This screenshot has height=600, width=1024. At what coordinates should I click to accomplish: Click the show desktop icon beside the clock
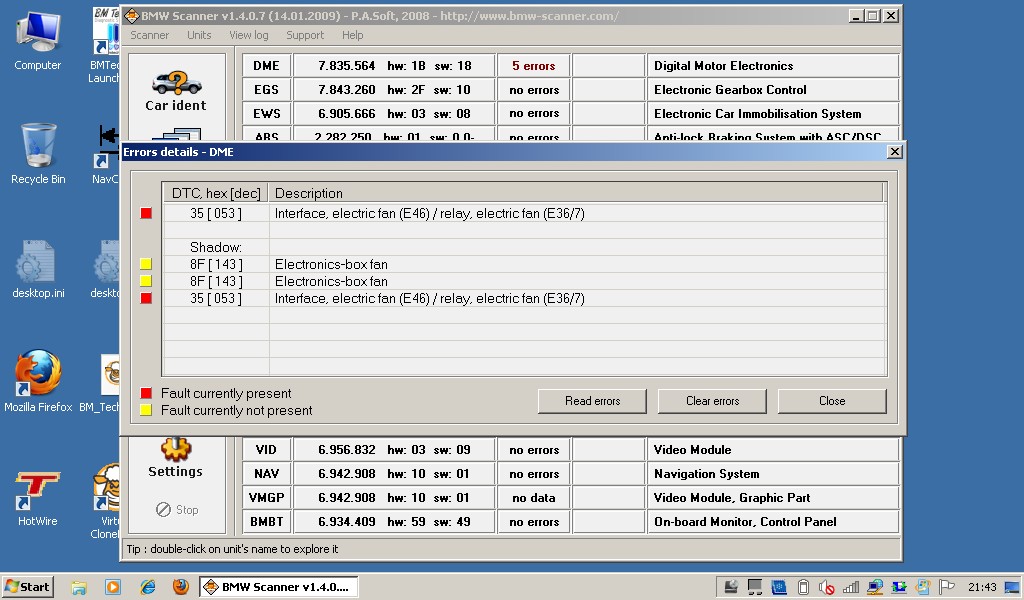[x=1012, y=588]
